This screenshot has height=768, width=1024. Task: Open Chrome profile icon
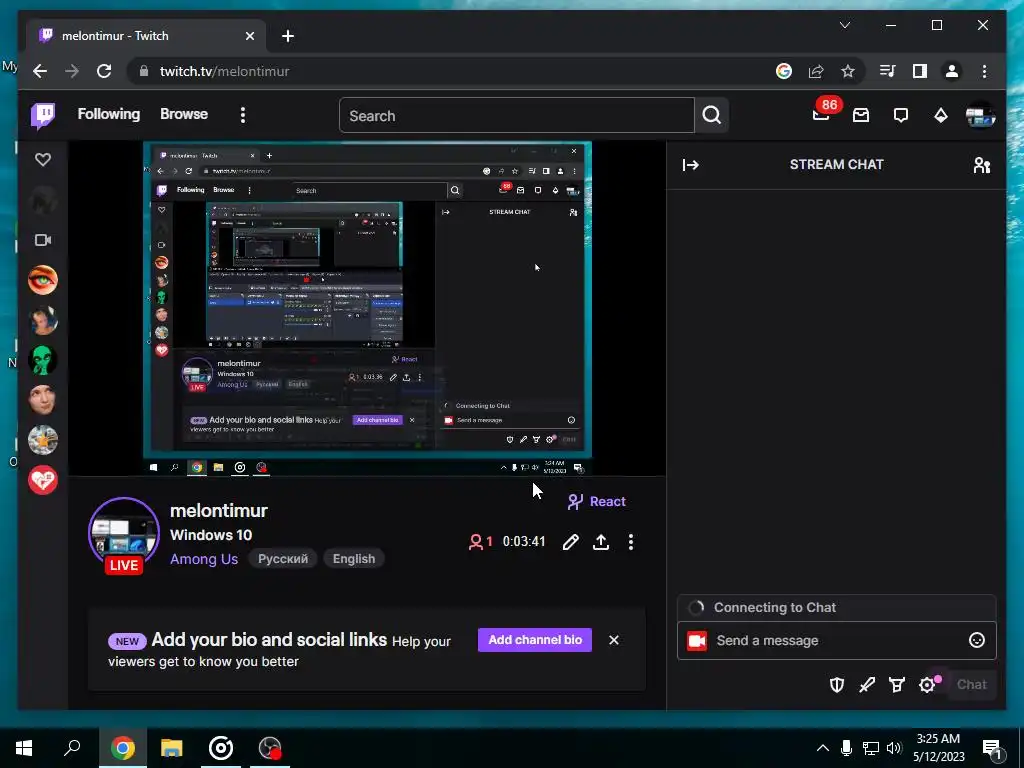[x=952, y=71]
